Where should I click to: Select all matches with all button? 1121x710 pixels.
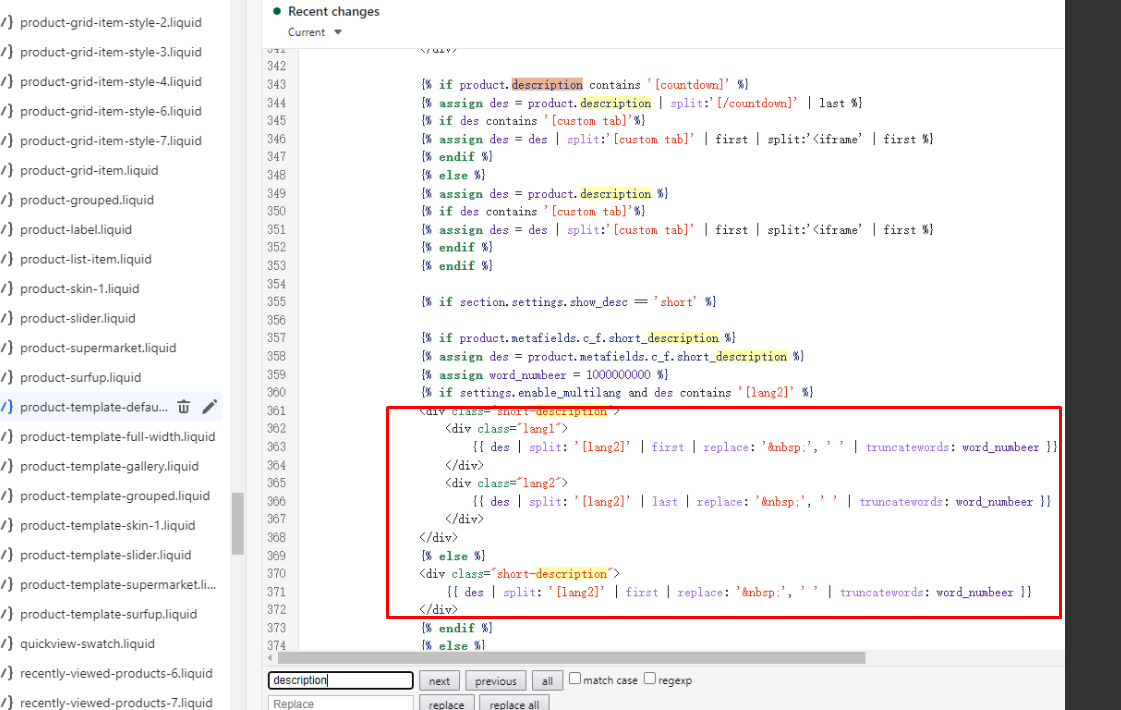coord(547,681)
